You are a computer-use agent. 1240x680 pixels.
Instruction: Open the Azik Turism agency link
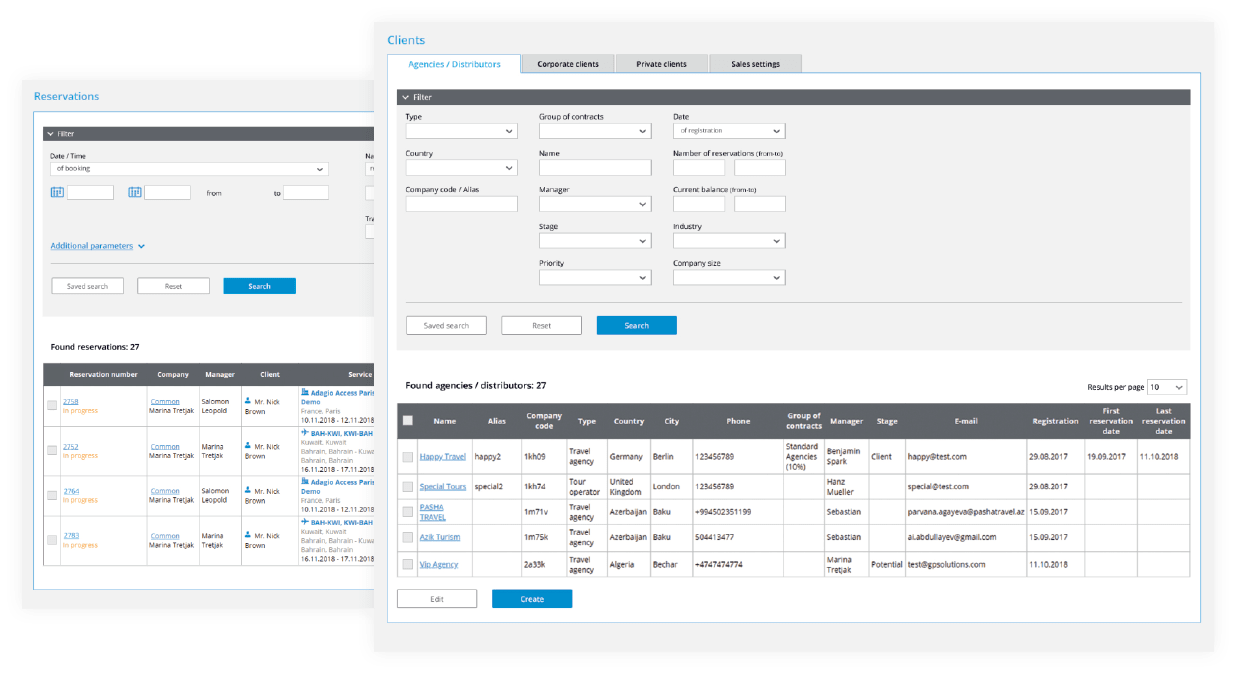(440, 537)
